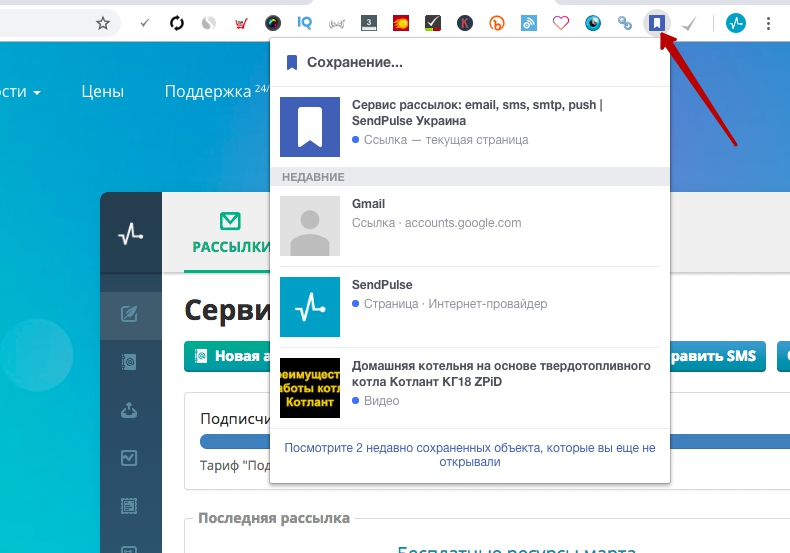Click the 'НЕДАВНИЕ' section header
Viewport: 790px width, 553px height.
coord(470,177)
